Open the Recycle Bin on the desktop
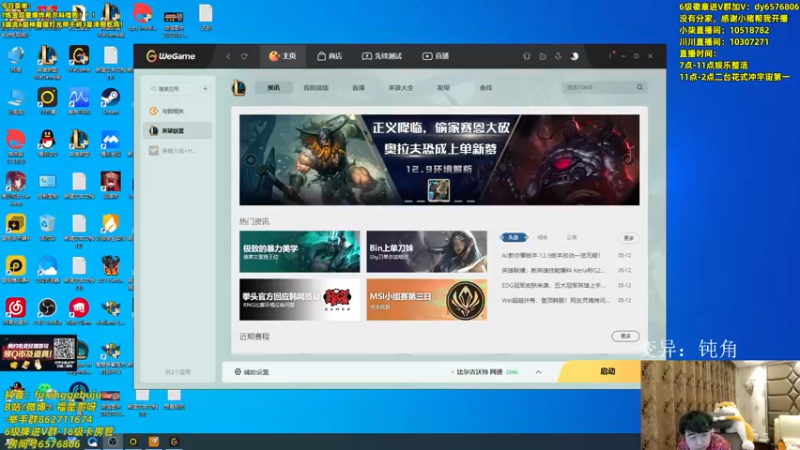This screenshot has height=450, width=800. (x=47, y=227)
